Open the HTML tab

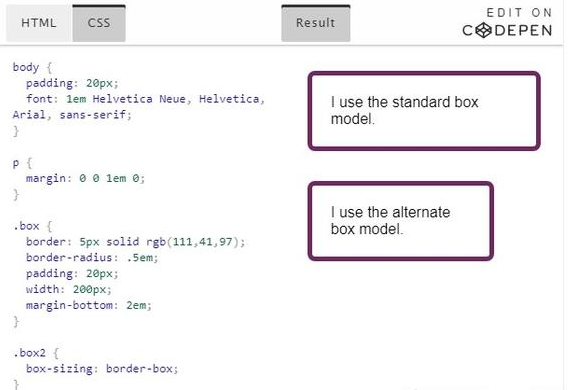point(39,23)
